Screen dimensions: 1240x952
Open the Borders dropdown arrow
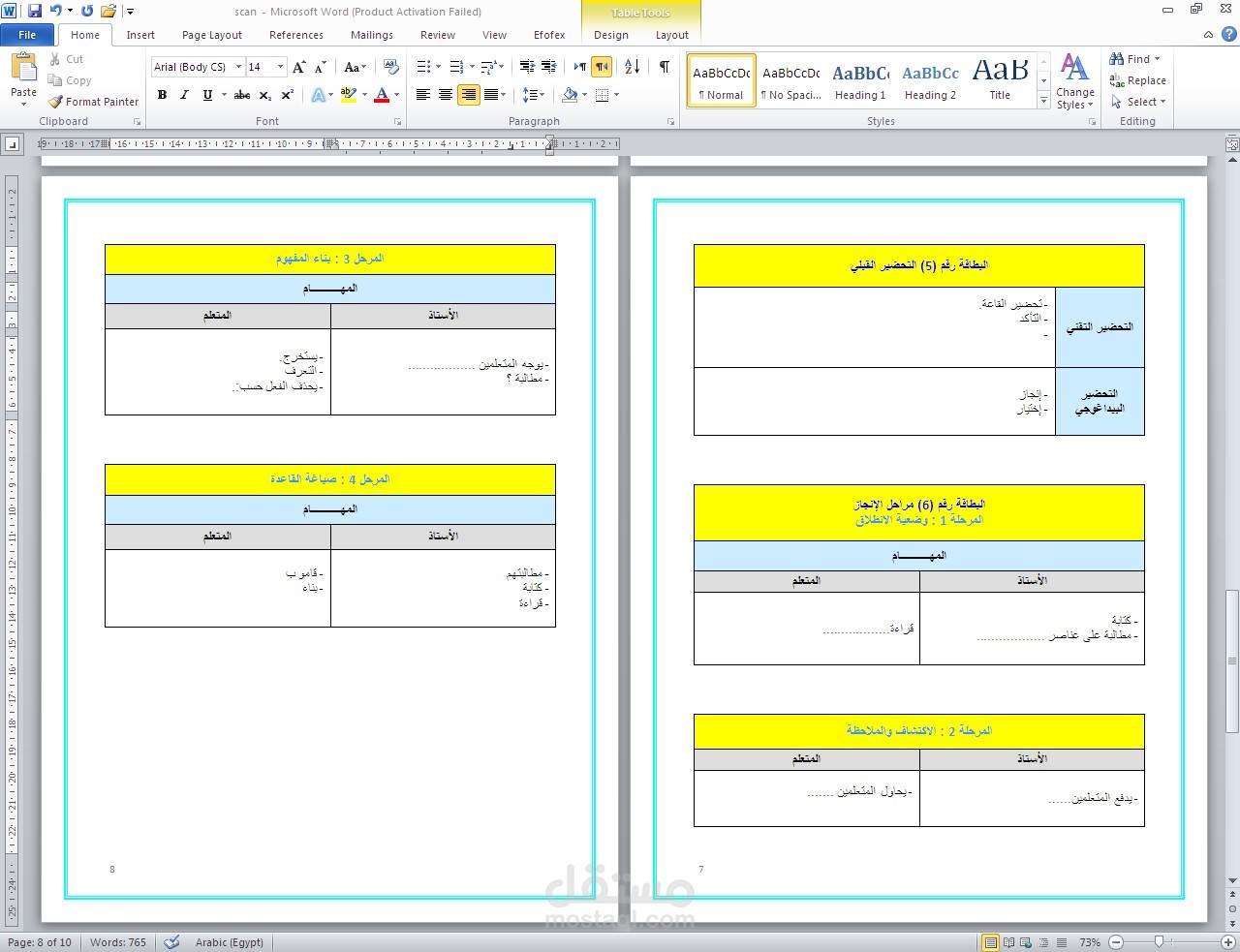pyautogui.click(x=616, y=95)
